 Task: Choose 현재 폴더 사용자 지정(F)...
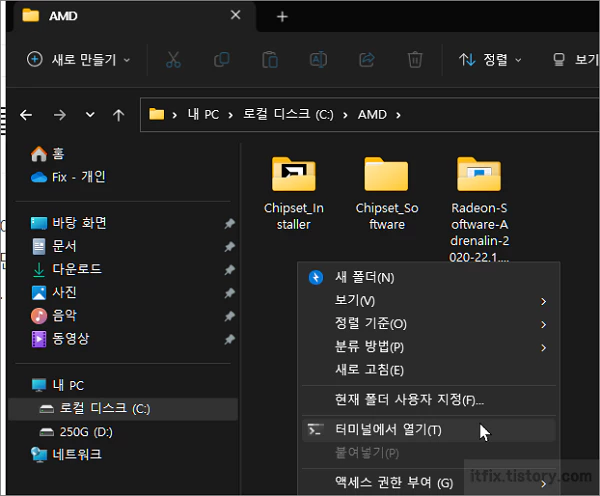429,400
